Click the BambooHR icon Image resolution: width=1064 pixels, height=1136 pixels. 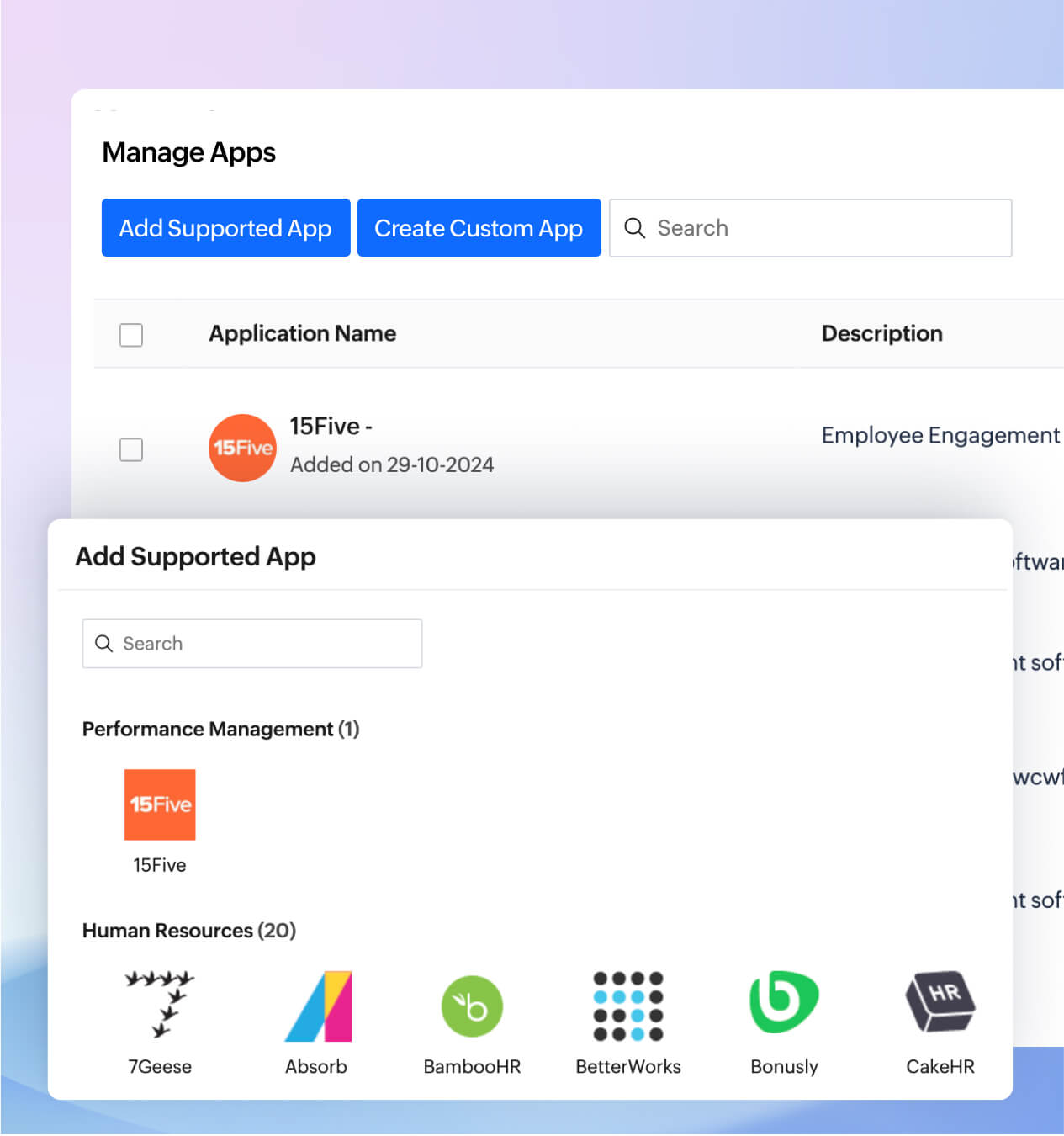(472, 1006)
